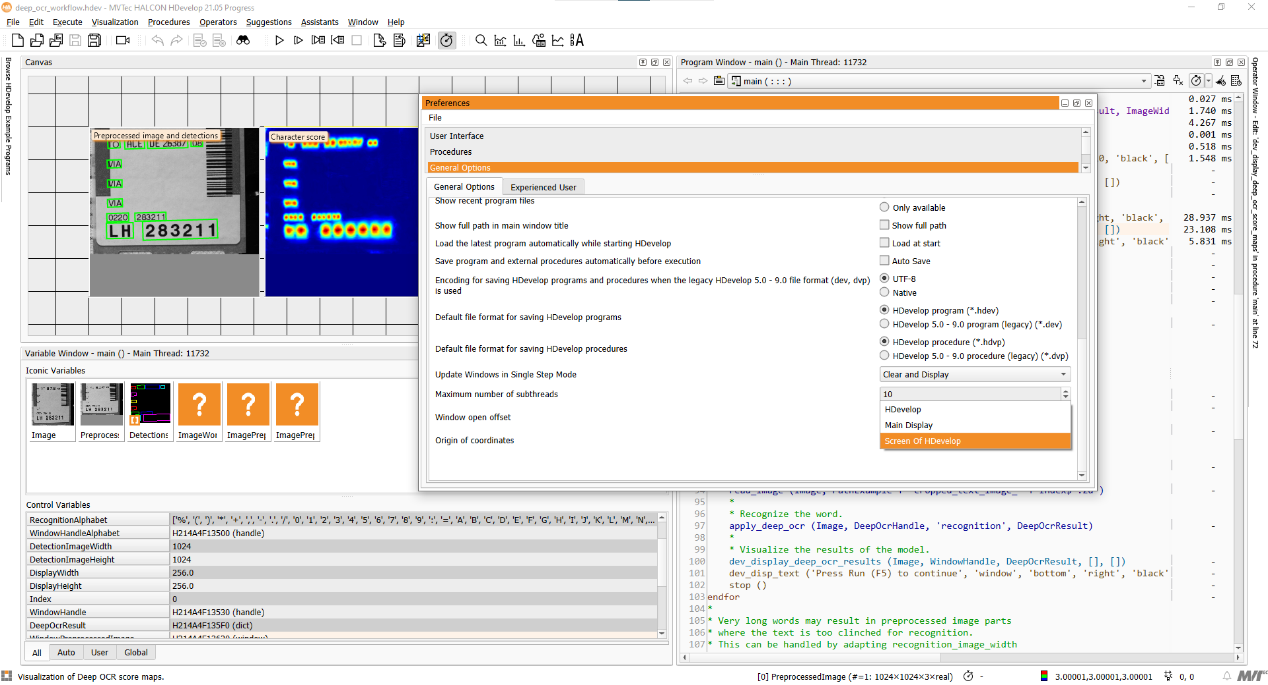Screen dimensions: 1268x685
Task: Select the UTF-8 encoding radio button
Action: pos(884,278)
